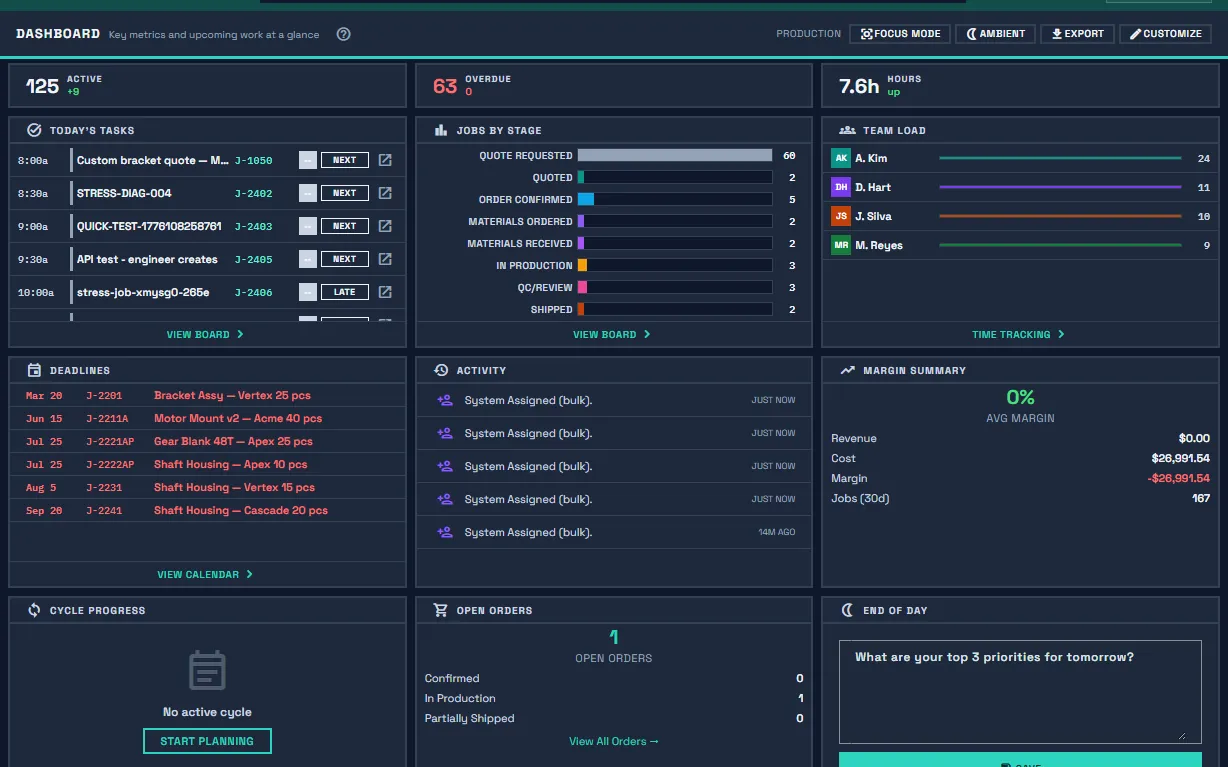
Task: Toggle status box for Custom bracket quote task
Action: pyautogui.click(x=308, y=160)
